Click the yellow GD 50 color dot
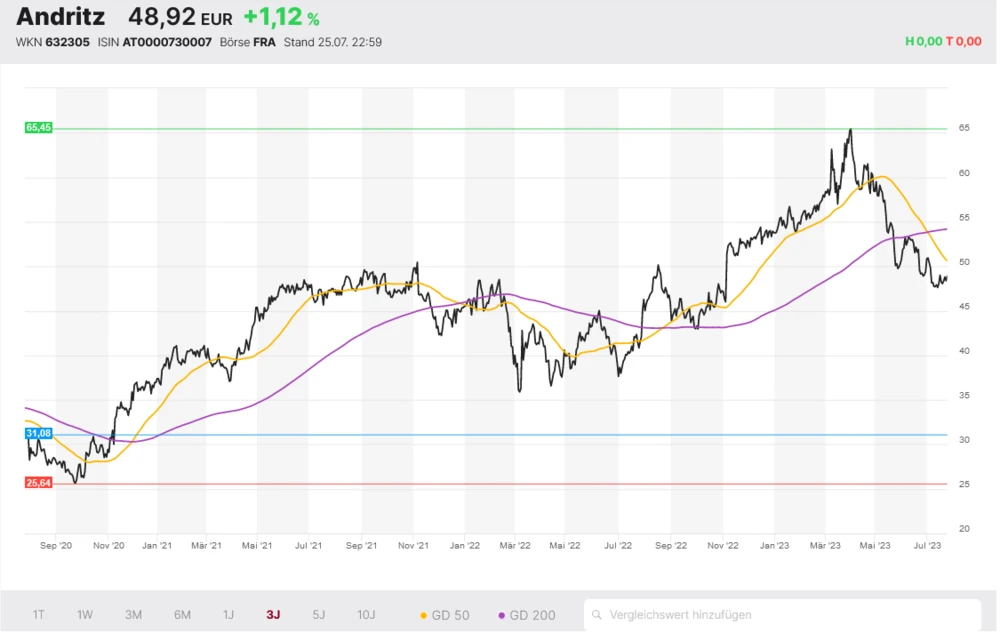The image size is (1000, 633). (423, 615)
